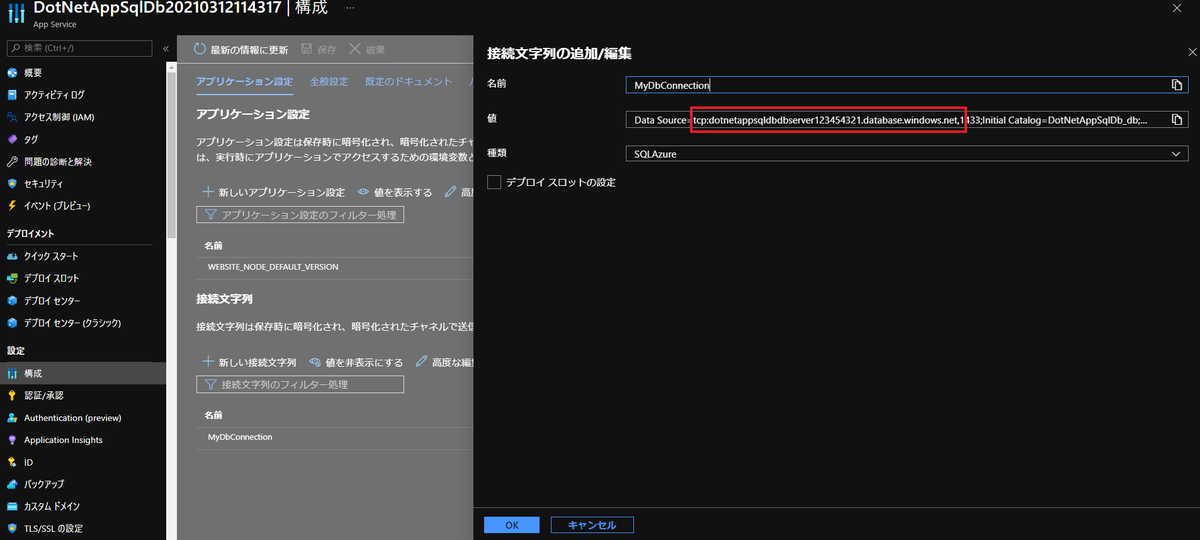1200x540 pixels.
Task: Open Application Insights sidebar item
Action: click(63, 440)
